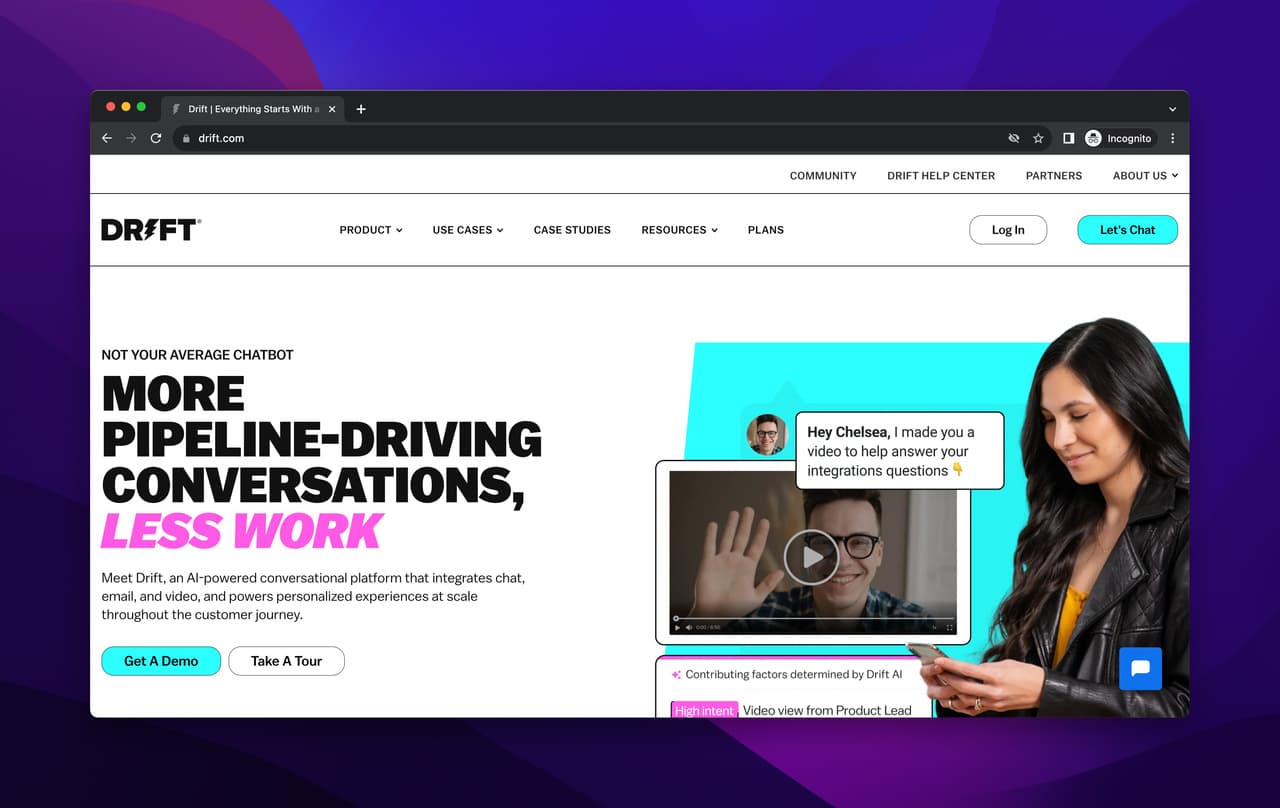Play the video with the center play button

[x=811, y=557]
